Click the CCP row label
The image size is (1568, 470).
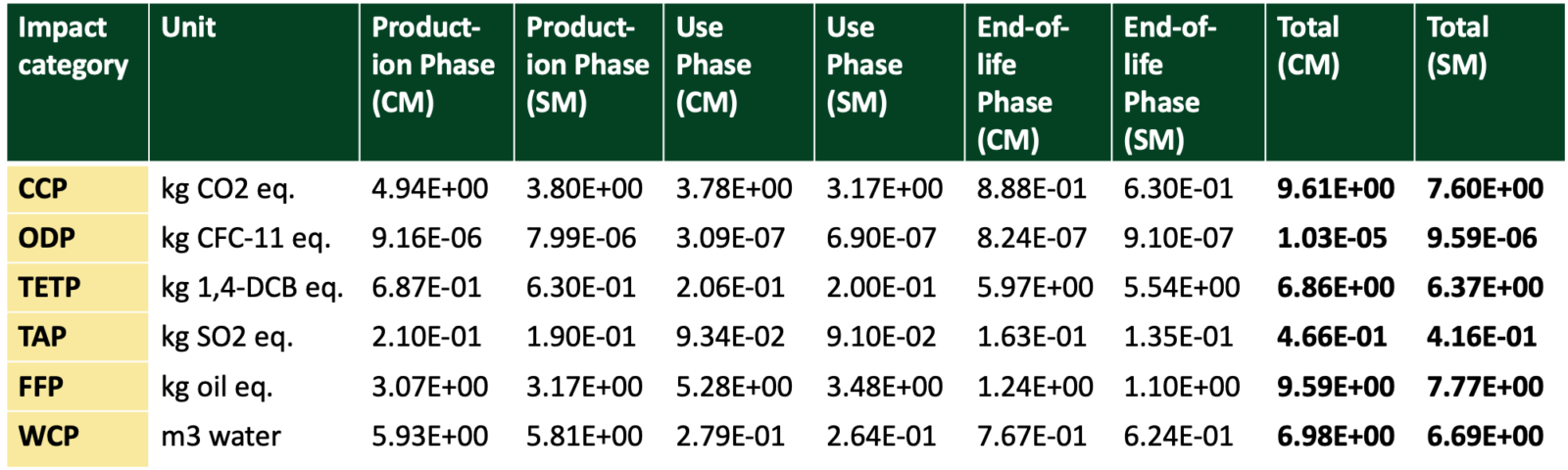point(43,189)
